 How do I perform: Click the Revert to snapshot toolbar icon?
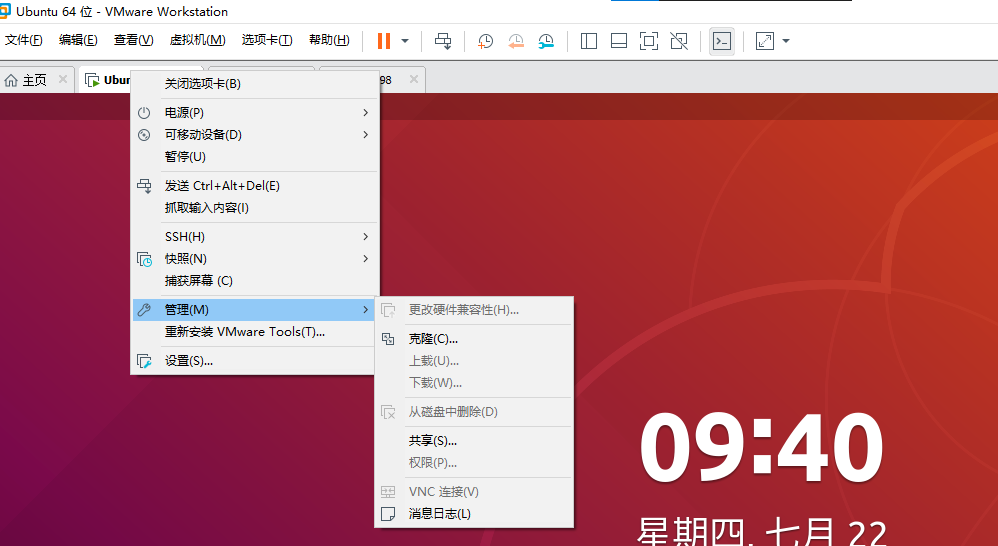coord(516,41)
